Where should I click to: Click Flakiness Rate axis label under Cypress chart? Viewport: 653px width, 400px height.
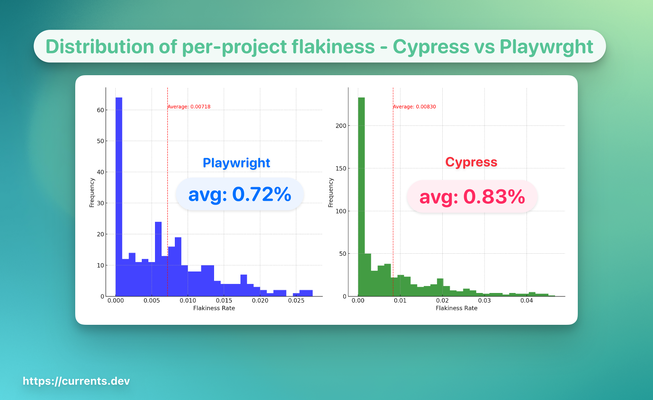click(456, 309)
